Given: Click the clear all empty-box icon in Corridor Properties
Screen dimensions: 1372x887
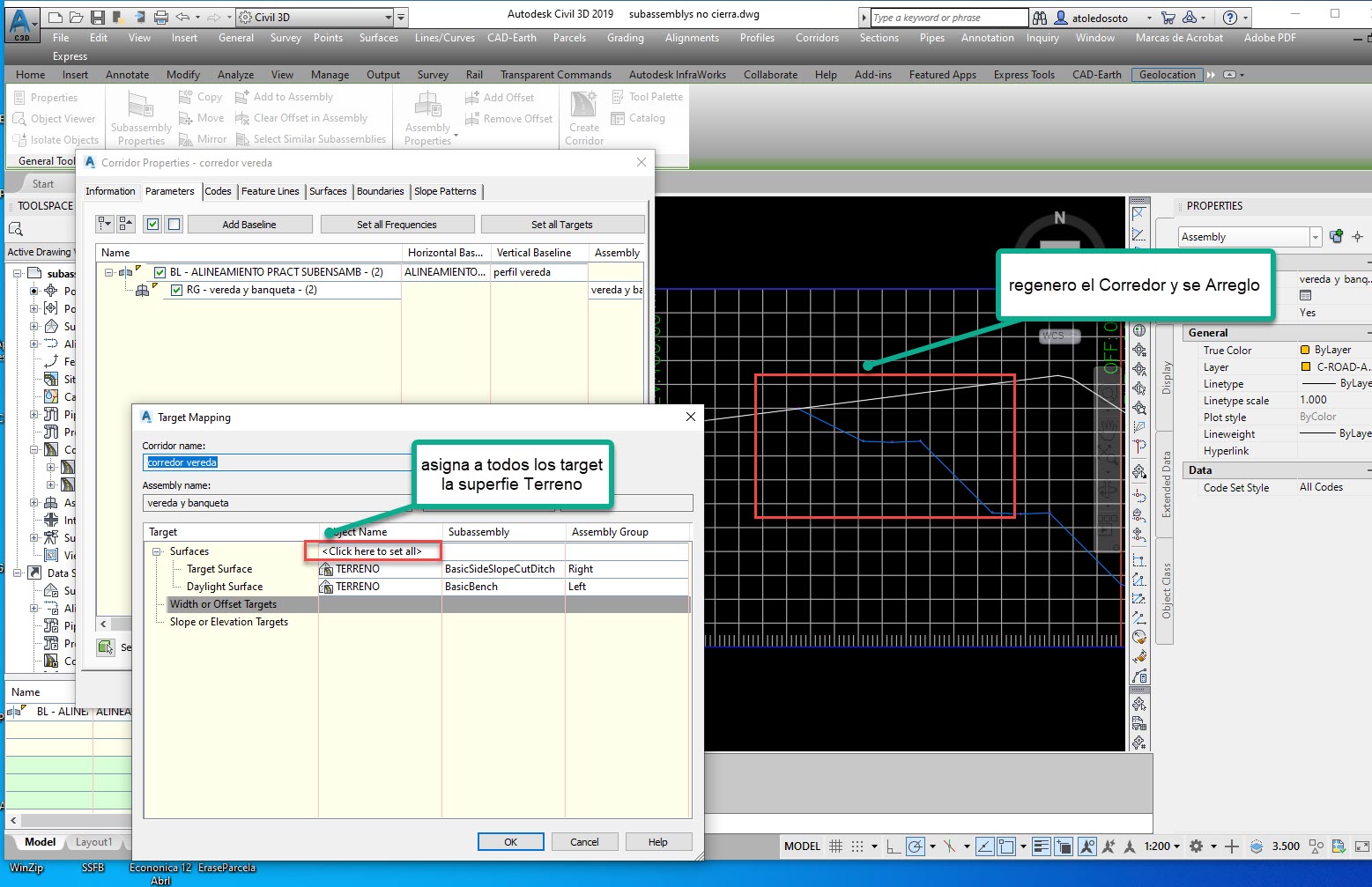Looking at the screenshot, I should 174,225.
